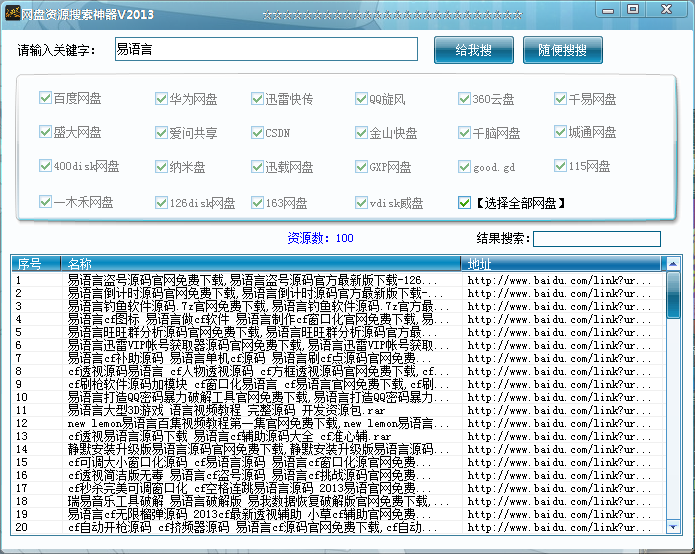Screen dimensions: 695x554
Task: Select result row 18 瑞易音乐工具破解
Action: click(338, 501)
